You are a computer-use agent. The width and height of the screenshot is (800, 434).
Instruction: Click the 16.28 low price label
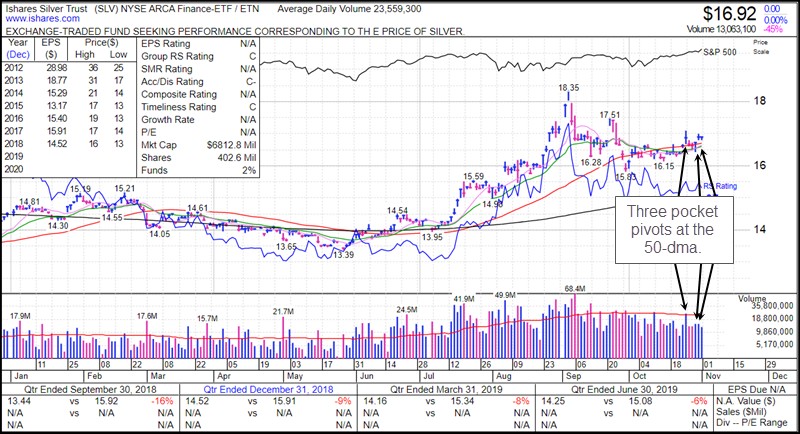[591, 163]
